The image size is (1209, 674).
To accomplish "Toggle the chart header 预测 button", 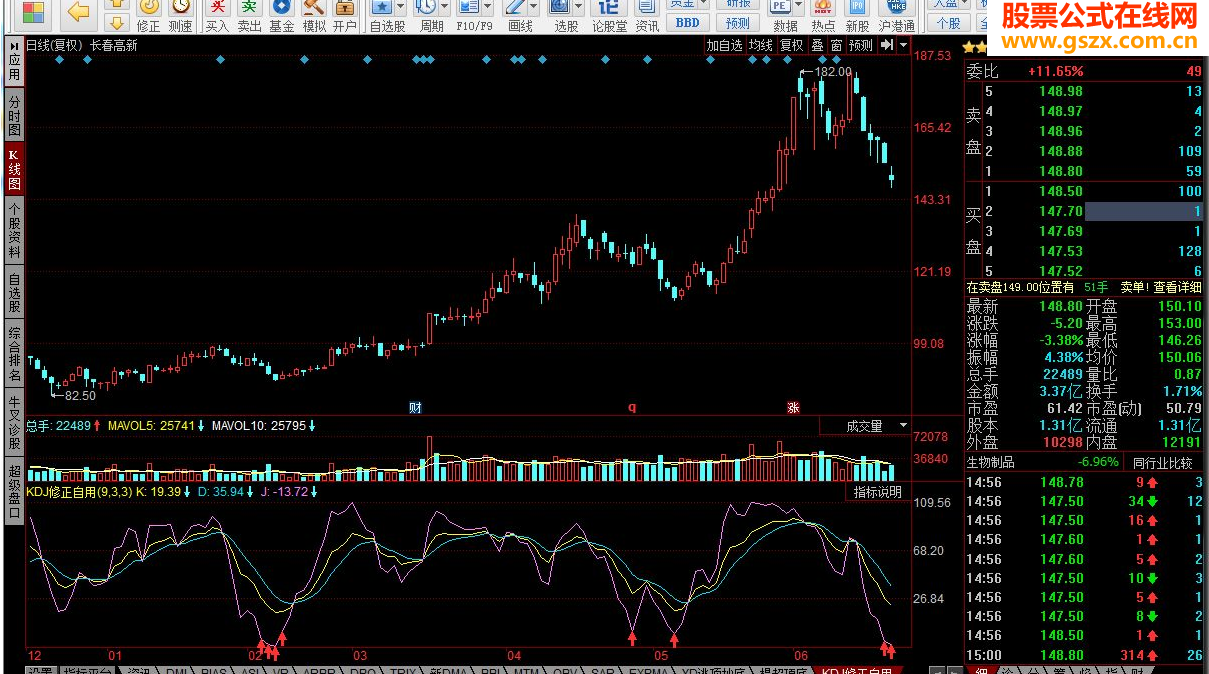I will (x=861, y=45).
